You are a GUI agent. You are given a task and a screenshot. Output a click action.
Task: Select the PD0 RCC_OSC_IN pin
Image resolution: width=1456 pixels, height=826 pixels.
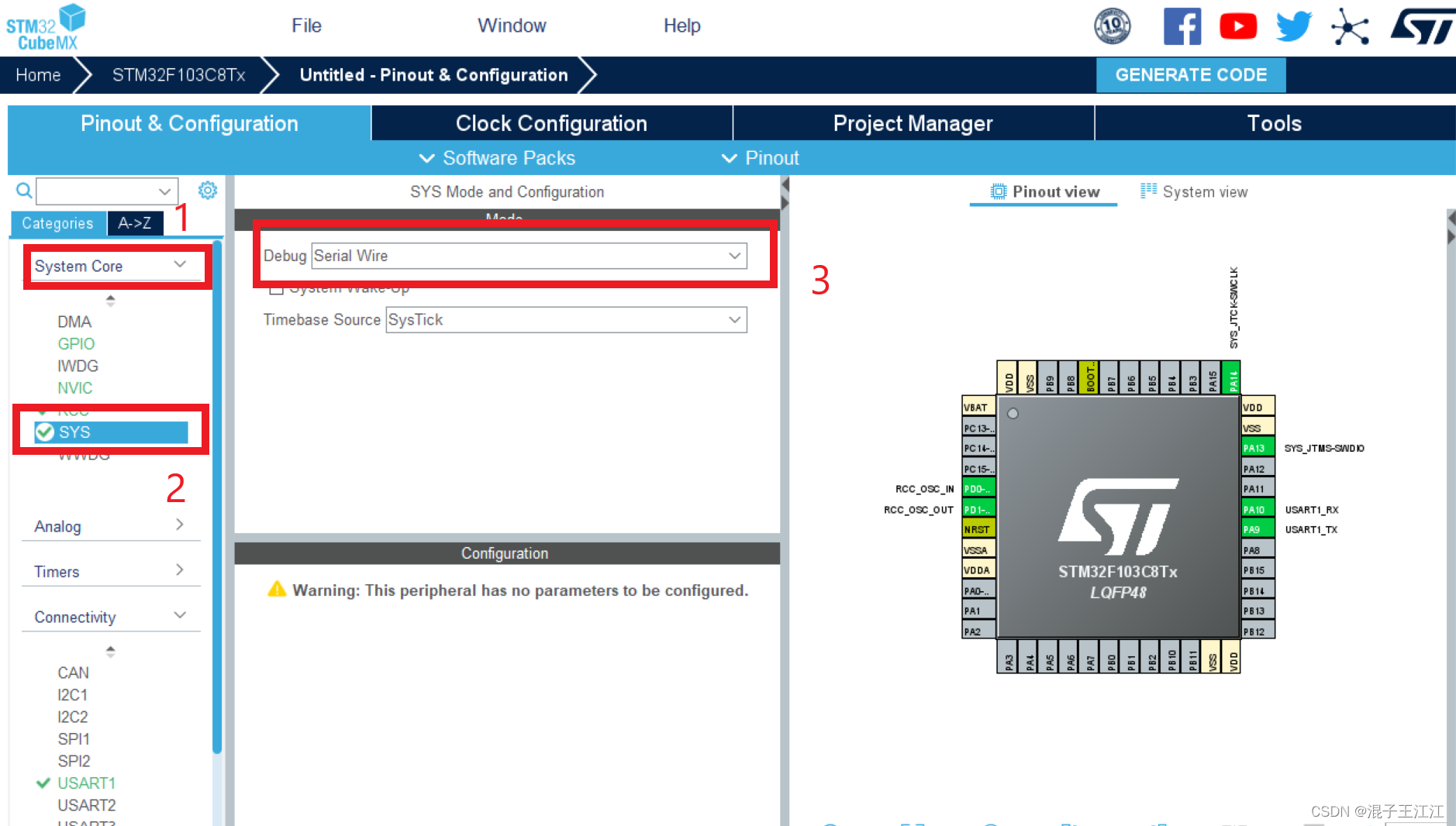(x=978, y=489)
